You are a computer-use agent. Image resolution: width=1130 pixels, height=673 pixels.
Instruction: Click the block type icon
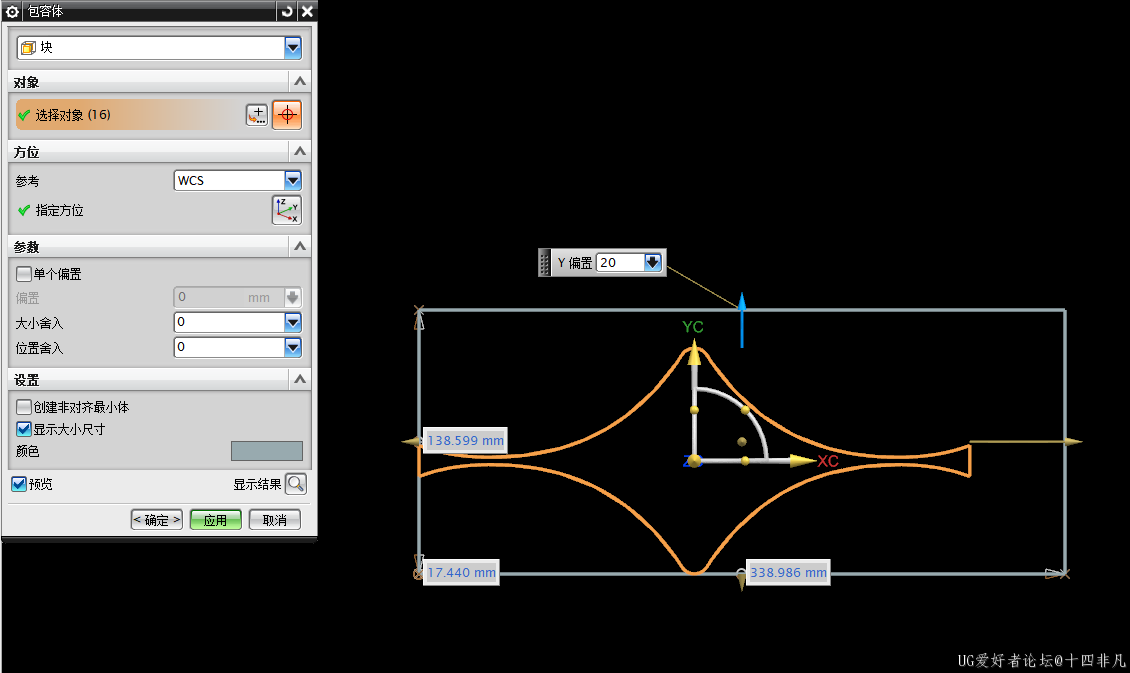[x=27, y=48]
